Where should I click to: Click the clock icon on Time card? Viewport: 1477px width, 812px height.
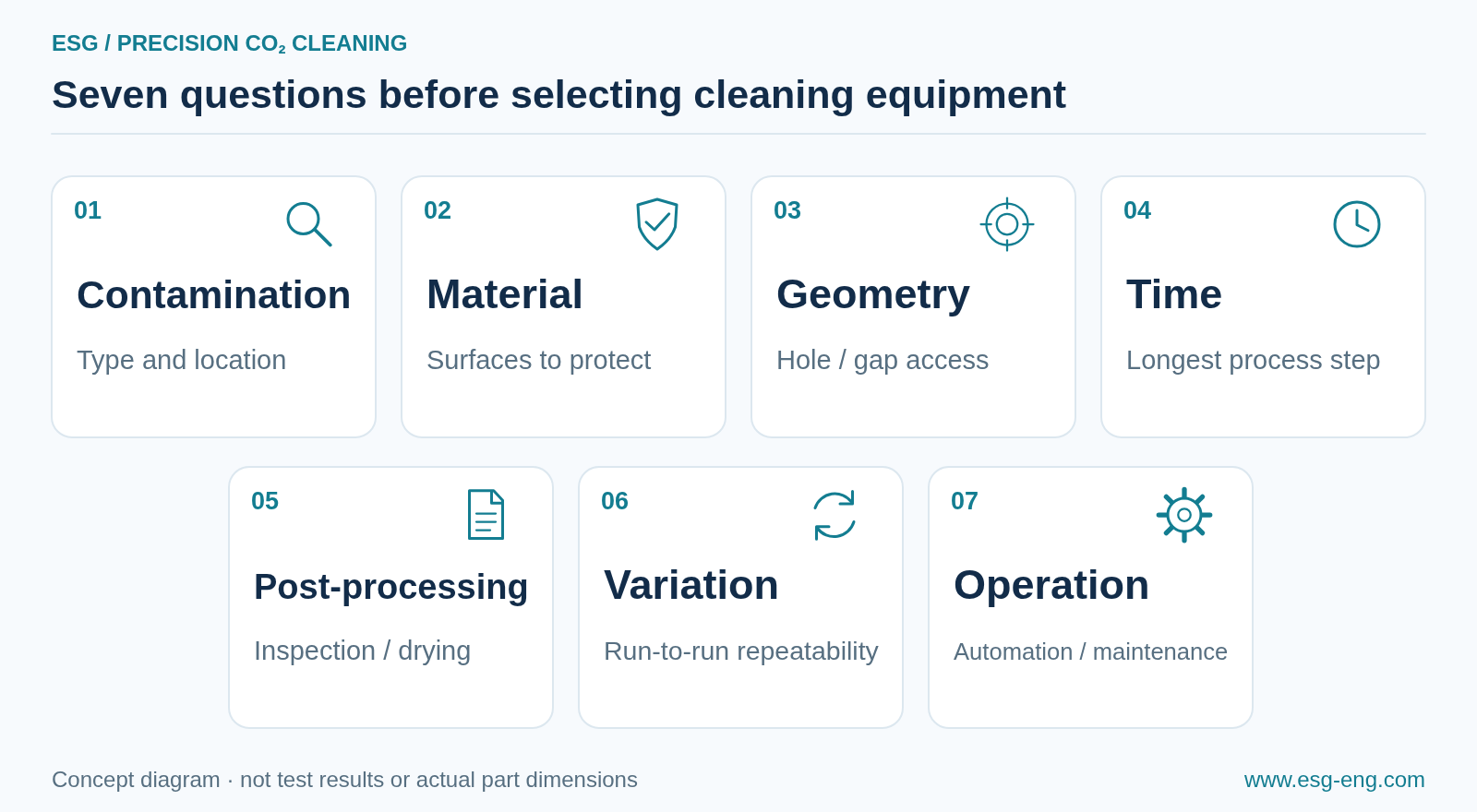click(x=1357, y=224)
